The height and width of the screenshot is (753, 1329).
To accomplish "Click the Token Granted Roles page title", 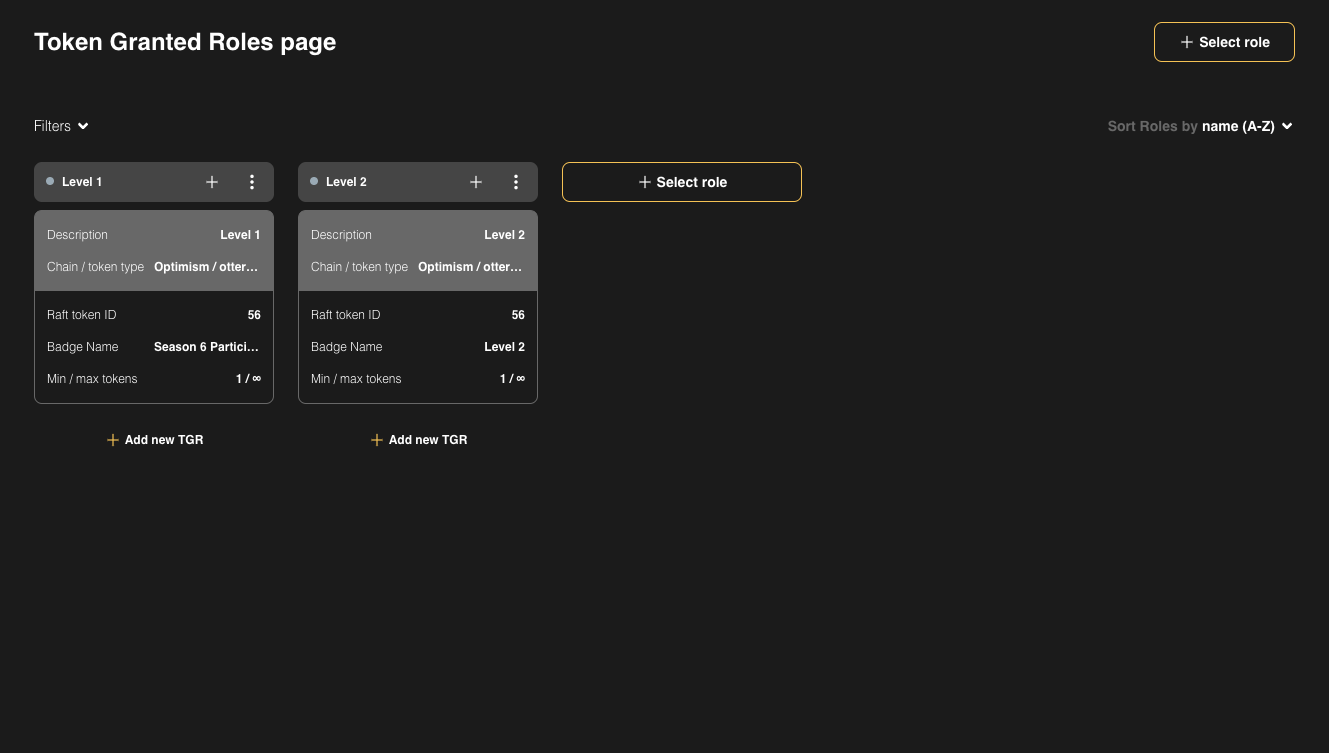I will tap(185, 42).
